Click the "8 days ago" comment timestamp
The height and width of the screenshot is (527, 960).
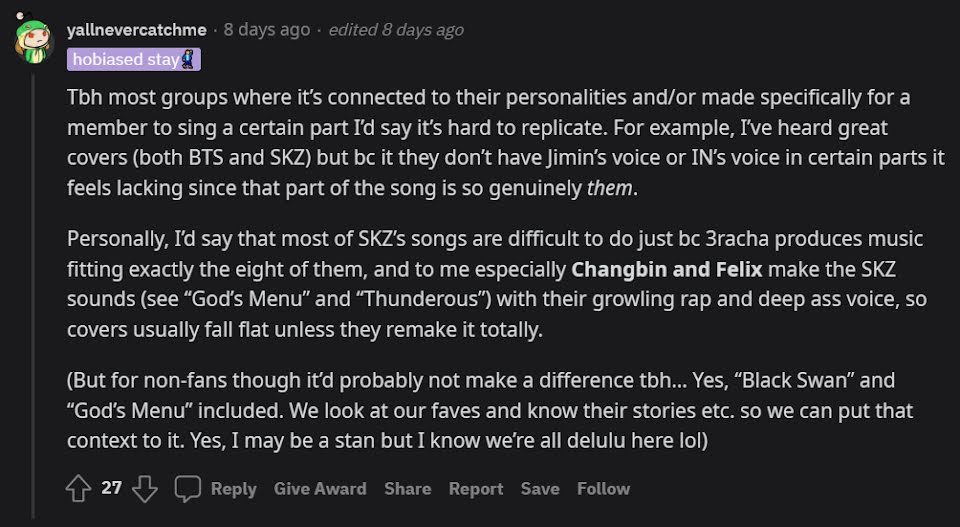point(267,29)
